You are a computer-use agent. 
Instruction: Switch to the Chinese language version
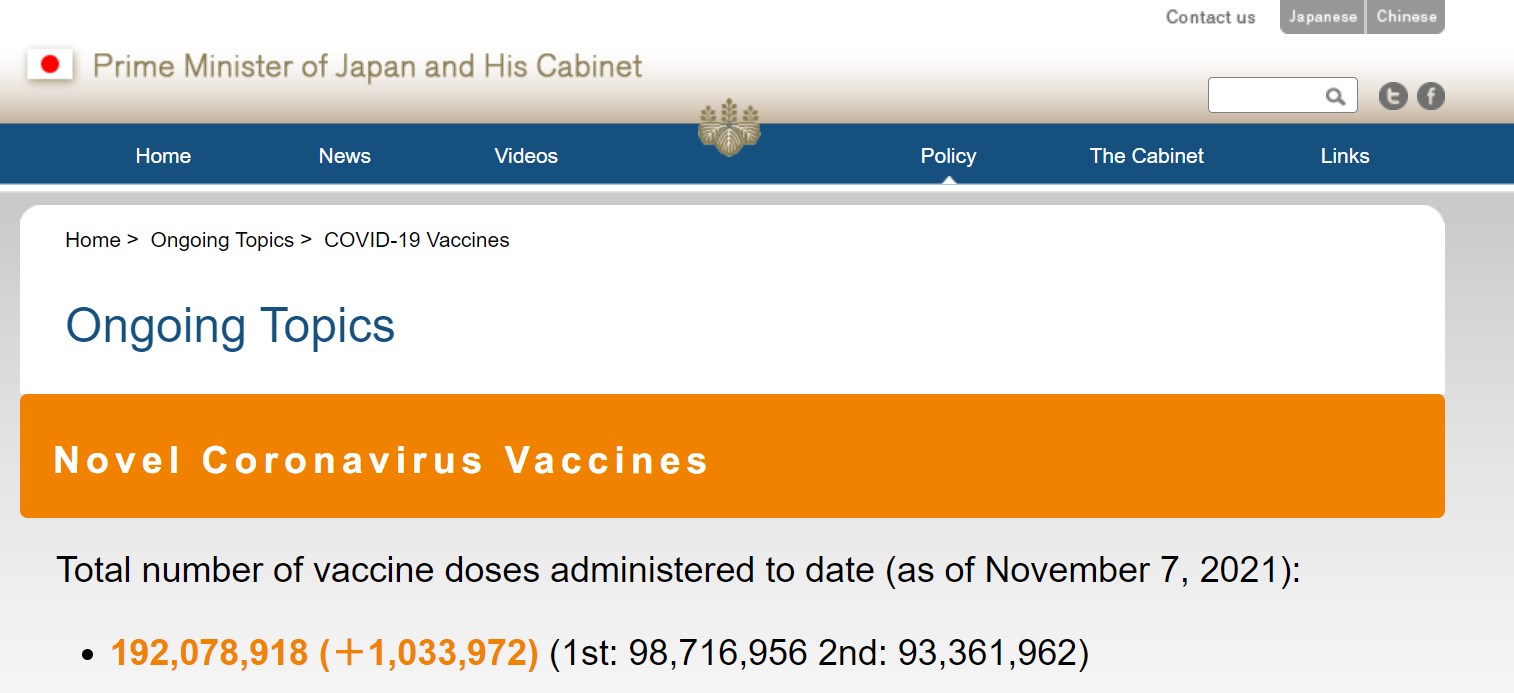[x=1406, y=17]
